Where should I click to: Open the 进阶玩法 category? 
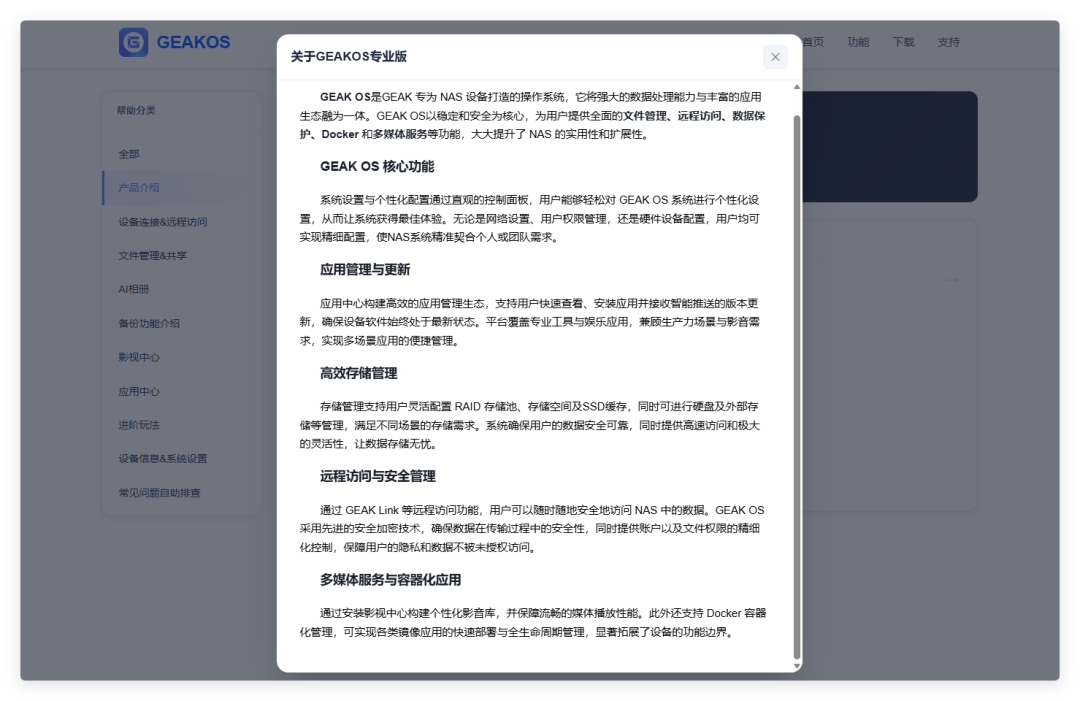(x=139, y=425)
